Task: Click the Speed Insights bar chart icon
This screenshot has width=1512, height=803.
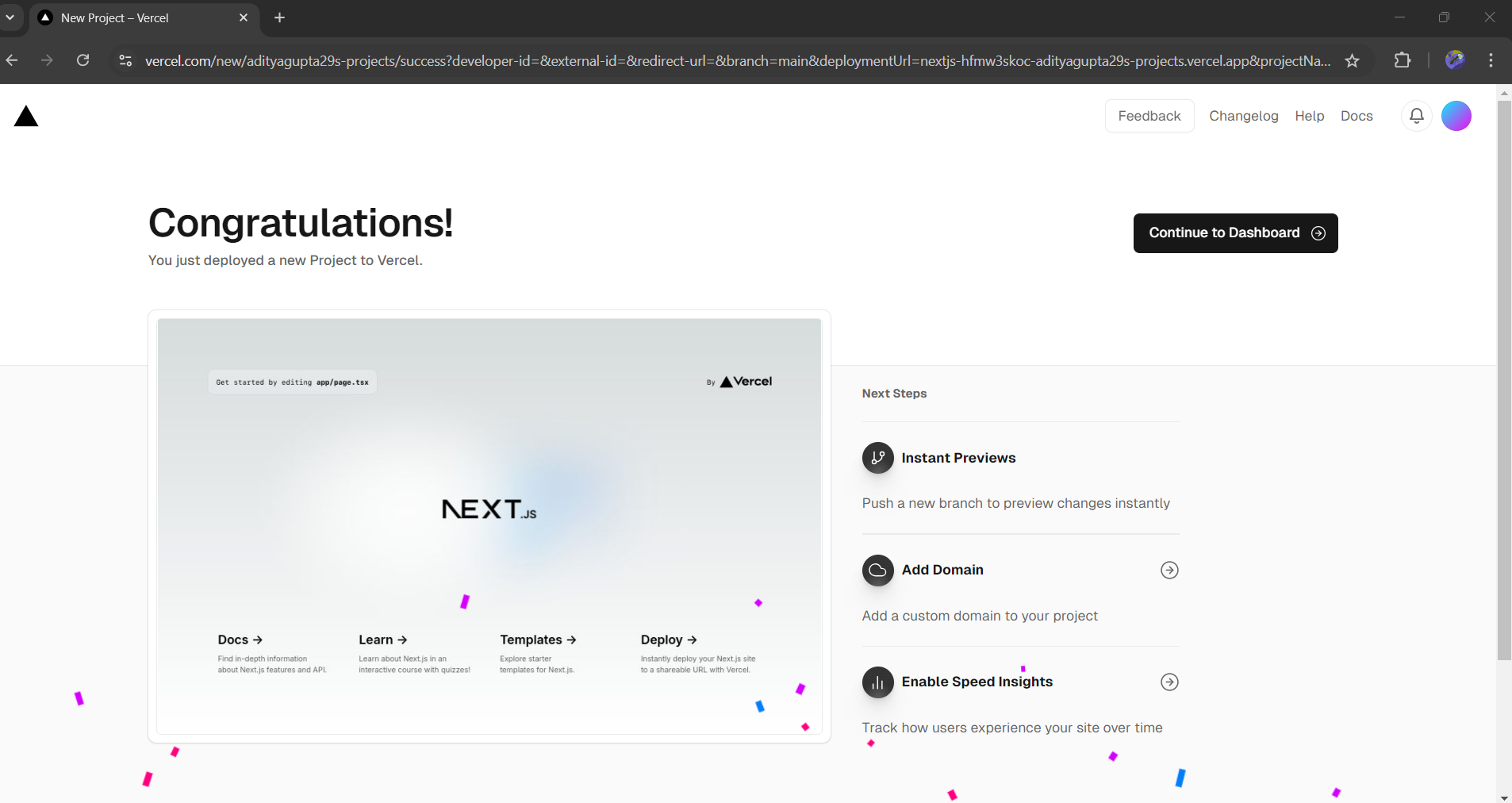Action: (x=877, y=682)
